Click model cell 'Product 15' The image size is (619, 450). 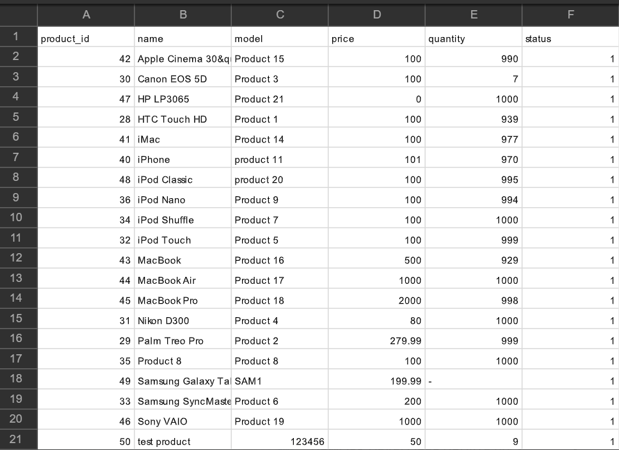click(x=280, y=57)
